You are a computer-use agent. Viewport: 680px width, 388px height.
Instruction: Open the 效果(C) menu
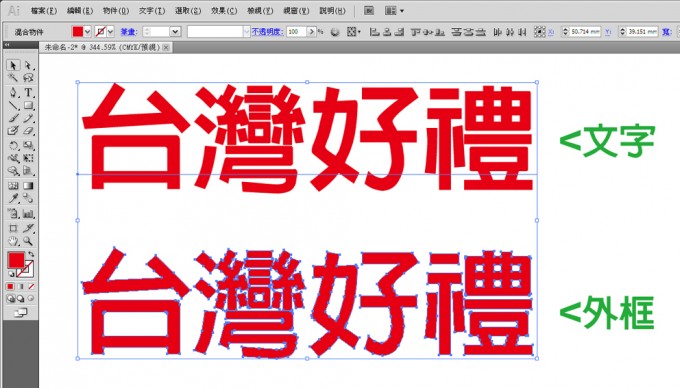224,10
